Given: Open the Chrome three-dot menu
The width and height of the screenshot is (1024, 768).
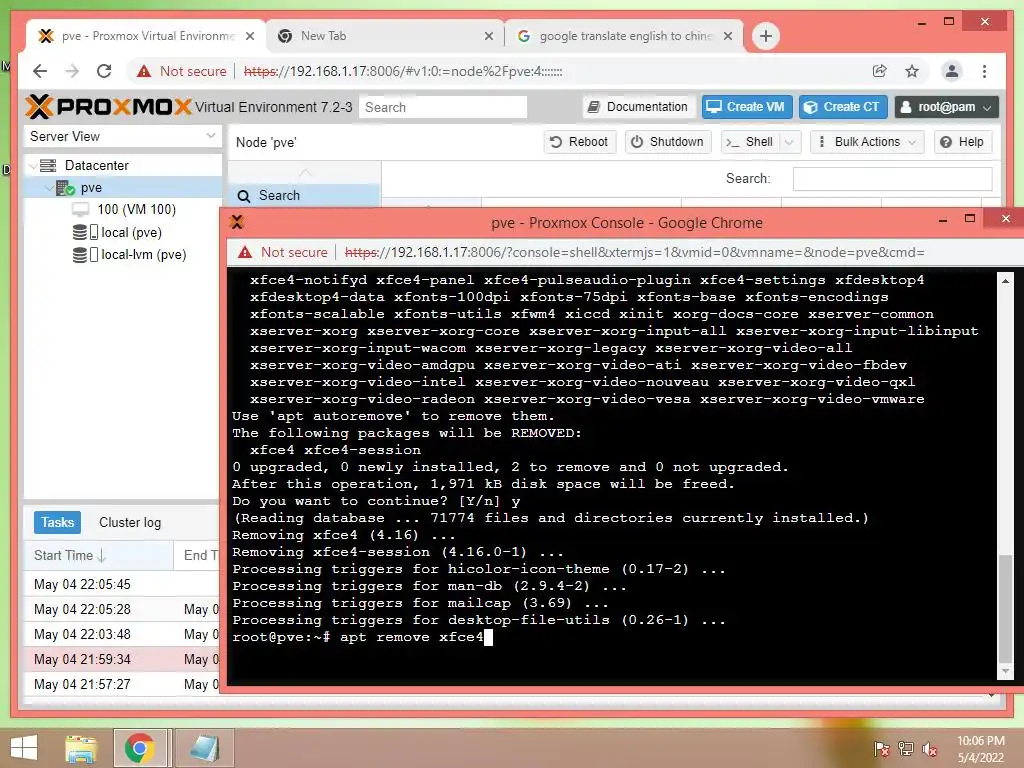Looking at the screenshot, I should [x=984, y=71].
